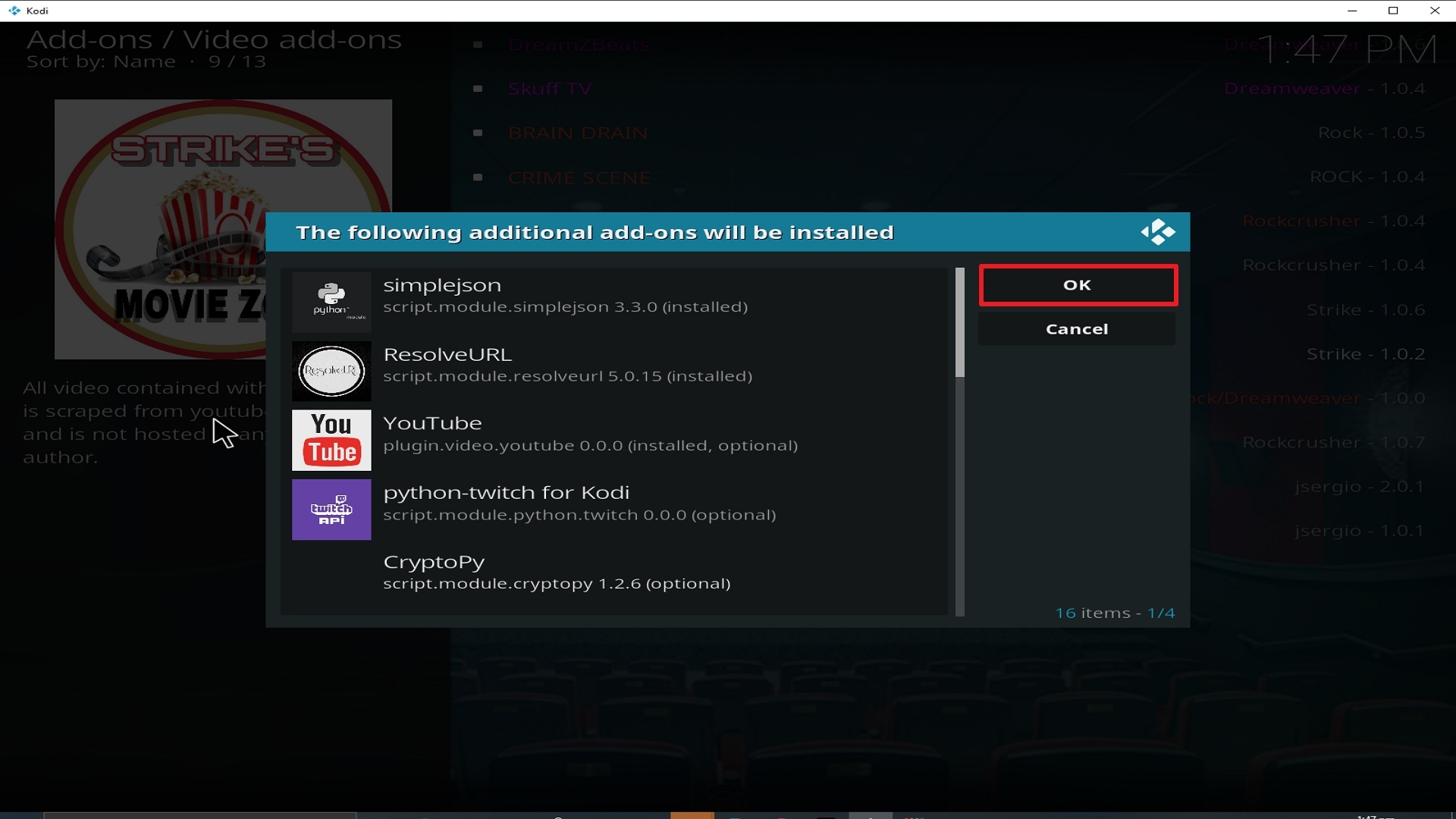Image resolution: width=1456 pixels, height=819 pixels.
Task: Select the simplejson python module icon
Action: pos(331,302)
